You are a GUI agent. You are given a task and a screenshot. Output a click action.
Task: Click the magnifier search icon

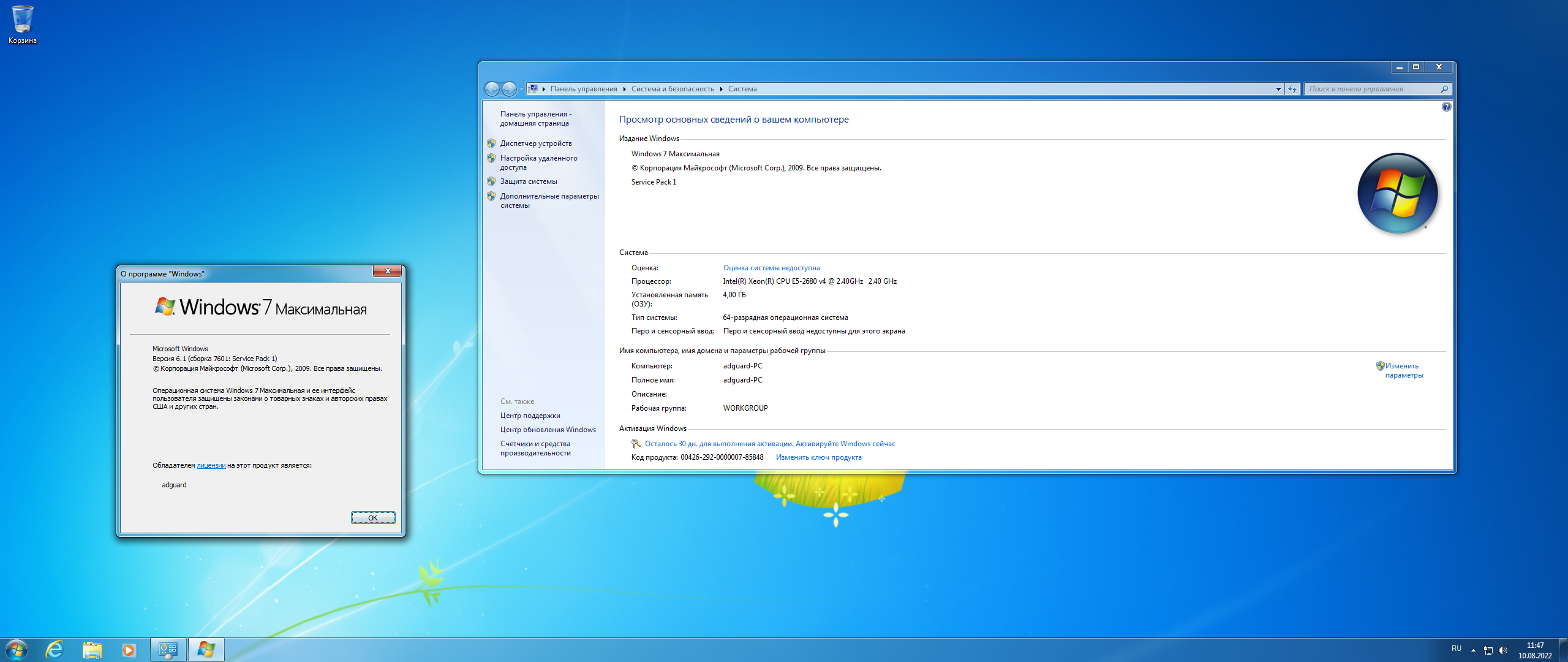1444,89
